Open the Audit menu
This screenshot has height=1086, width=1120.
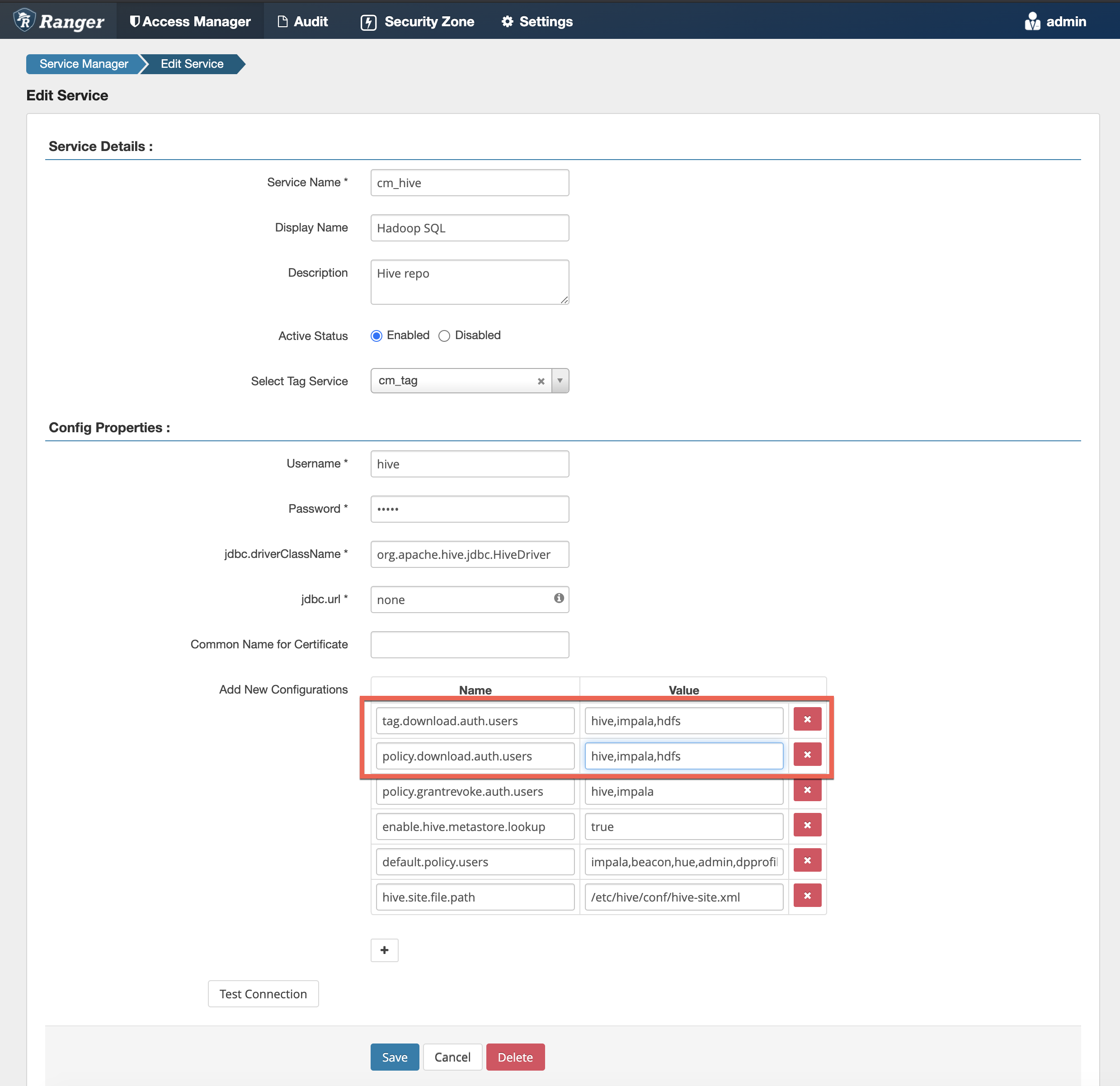303,21
